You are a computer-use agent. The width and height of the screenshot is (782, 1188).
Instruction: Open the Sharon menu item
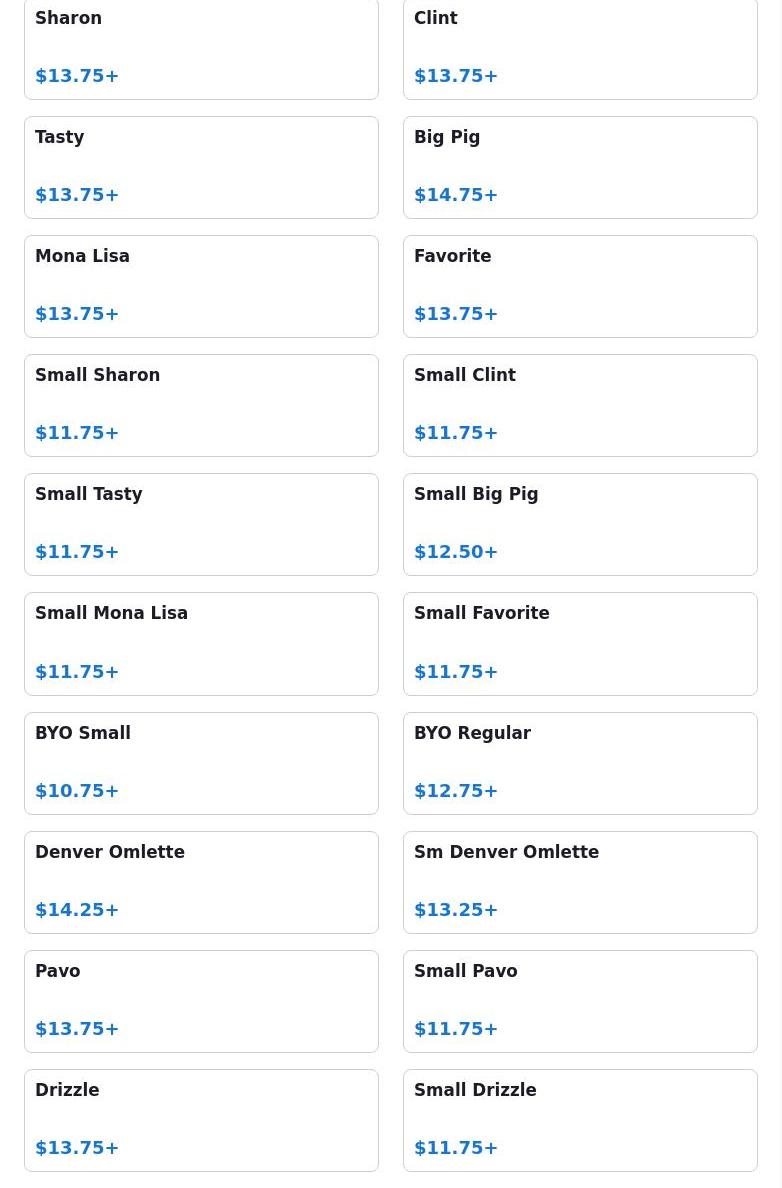coord(201,48)
